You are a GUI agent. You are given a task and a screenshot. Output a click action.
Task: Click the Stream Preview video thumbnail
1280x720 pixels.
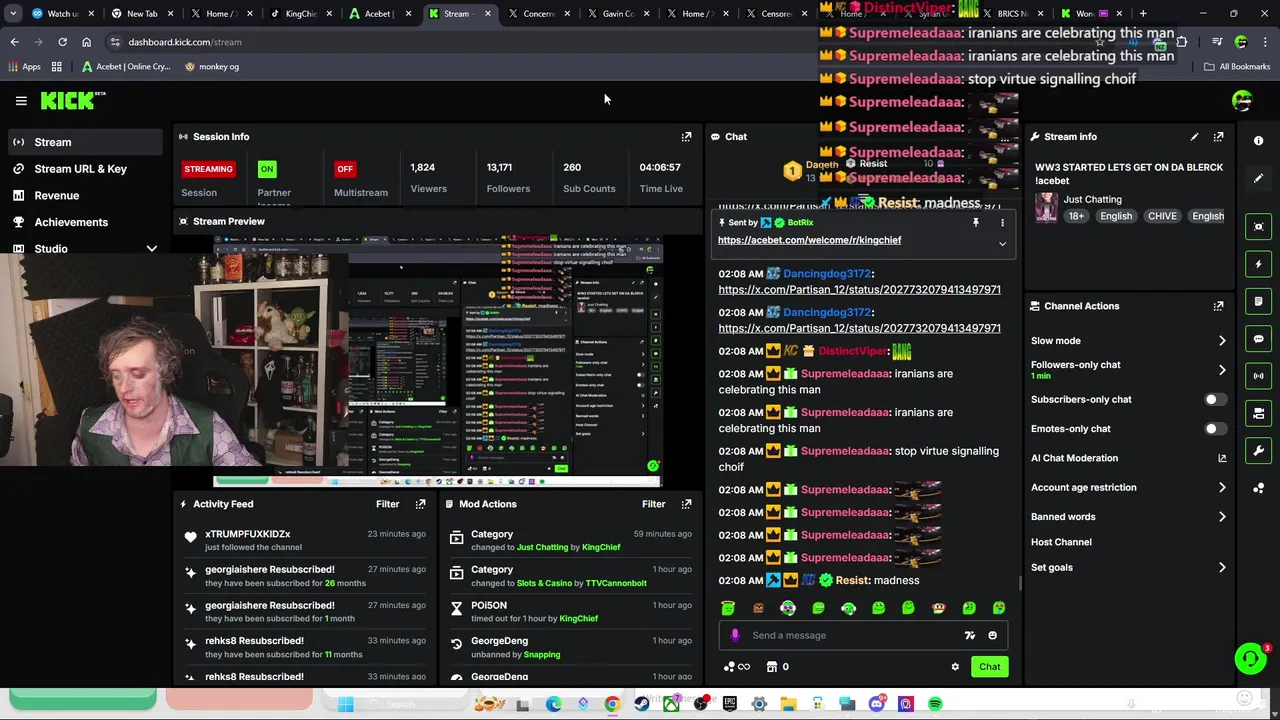(x=438, y=362)
